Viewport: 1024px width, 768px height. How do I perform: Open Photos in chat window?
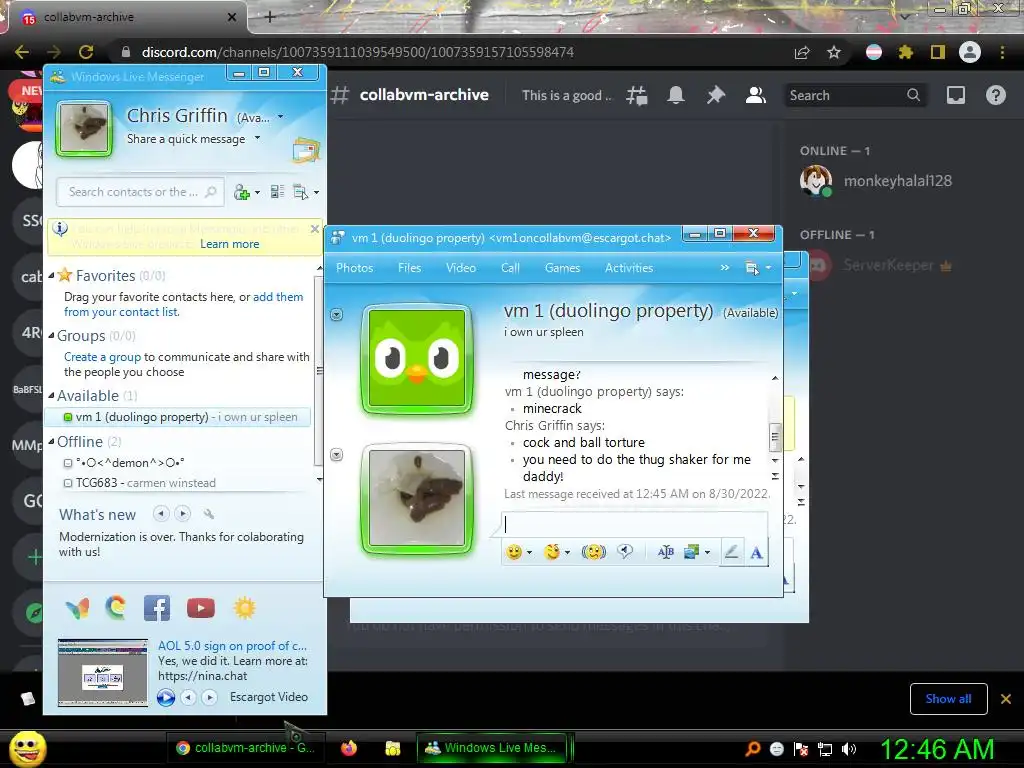point(355,268)
